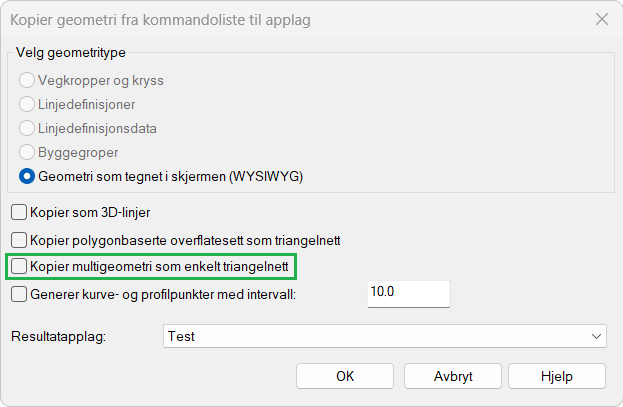Click the interval field showing 10.0

408,293
